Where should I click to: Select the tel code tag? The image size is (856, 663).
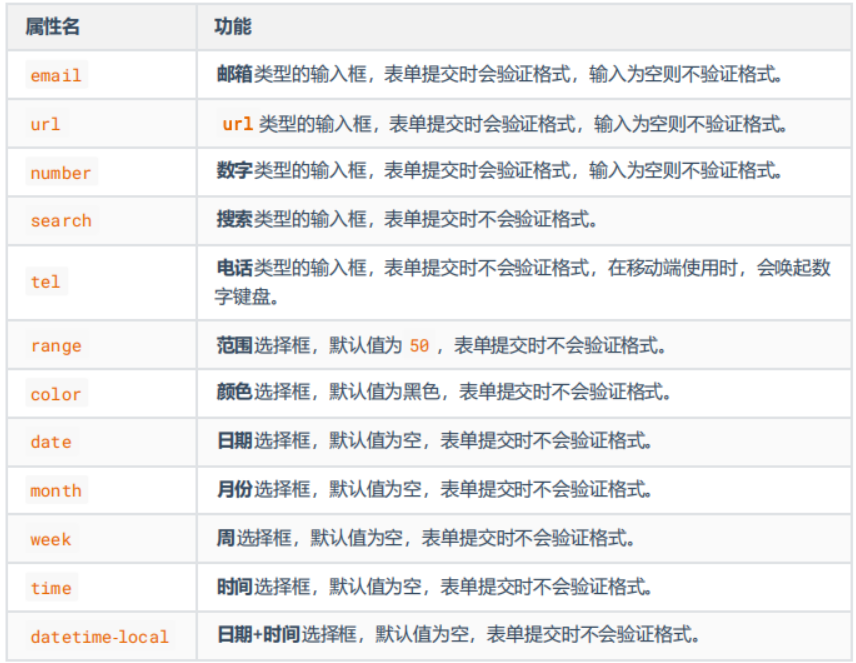[45, 282]
